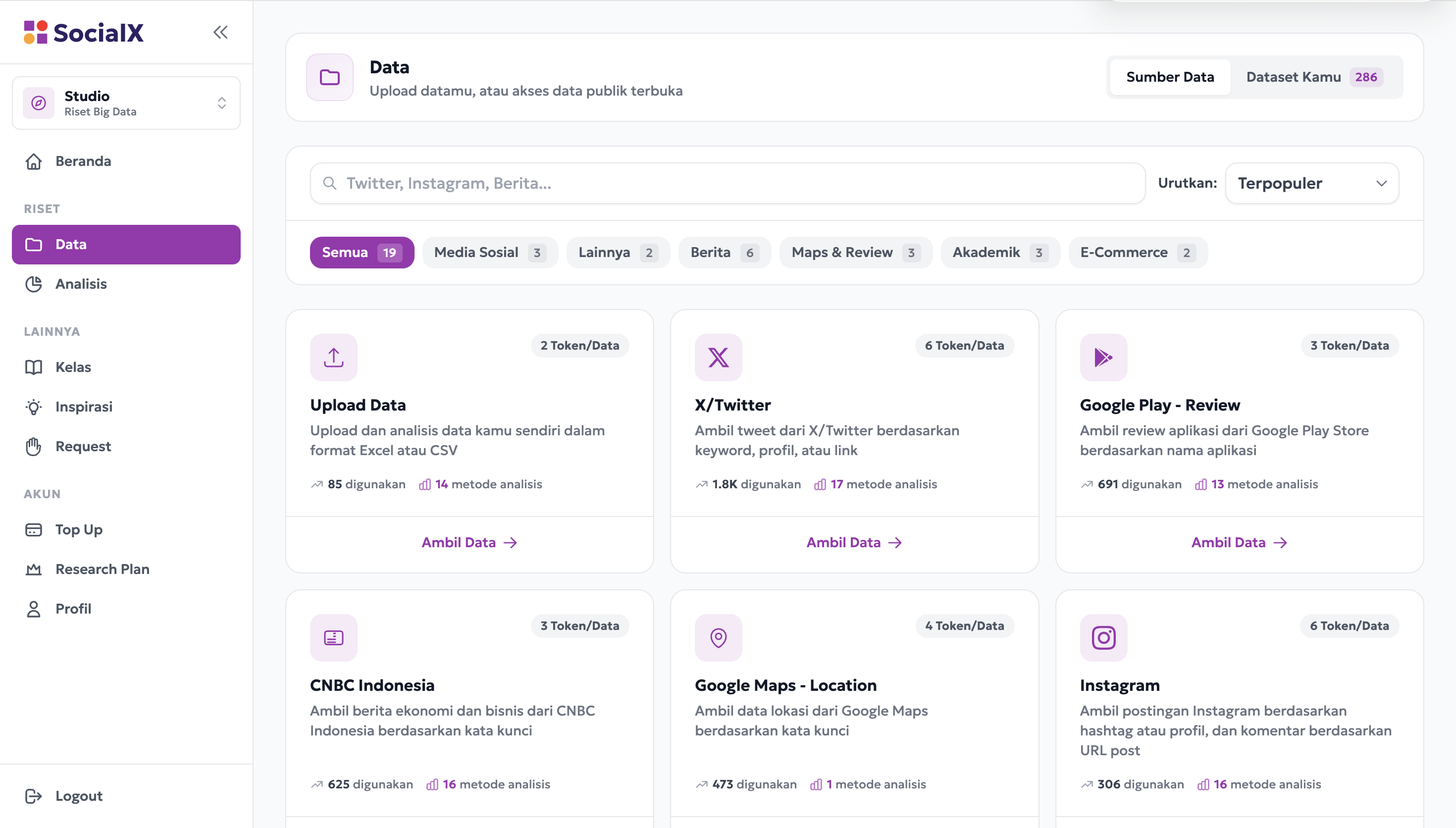Click the Maps & Review filter chip
The width and height of the screenshot is (1456, 828).
[856, 253]
